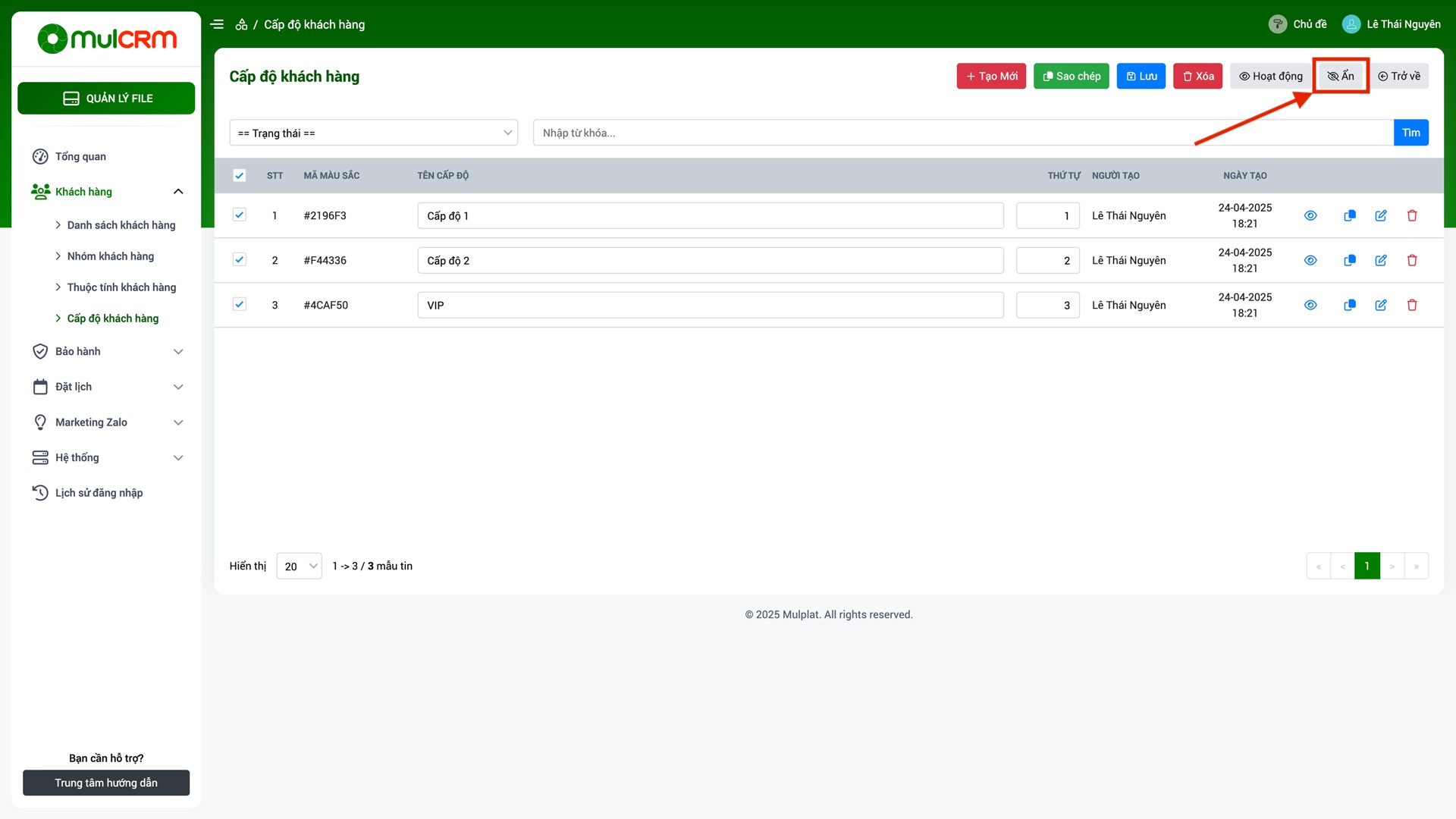Viewport: 1456px width, 819px height.
Task: Click the home breadcrumb icon
Action: (241, 24)
